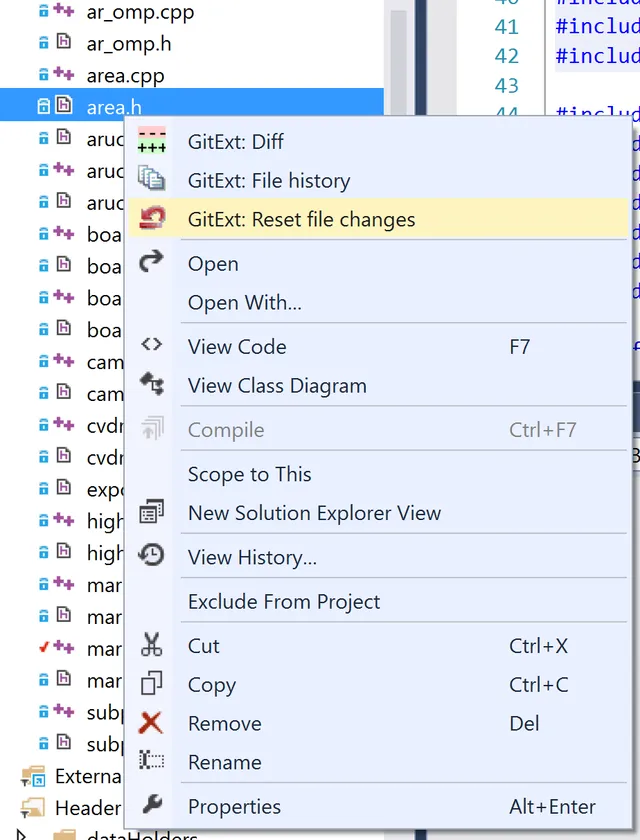Click the GitExt Diff icon

coord(152,141)
